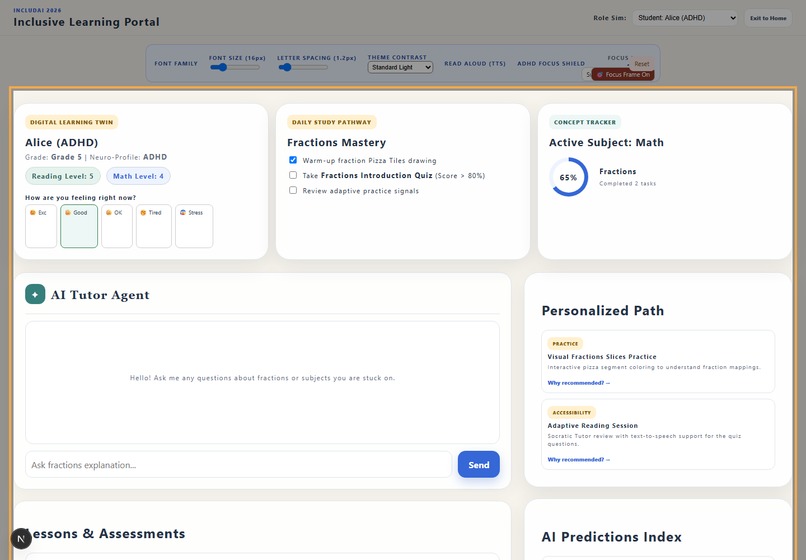Click the Font Family label
This screenshot has height=560, width=806.
pyautogui.click(x=176, y=64)
